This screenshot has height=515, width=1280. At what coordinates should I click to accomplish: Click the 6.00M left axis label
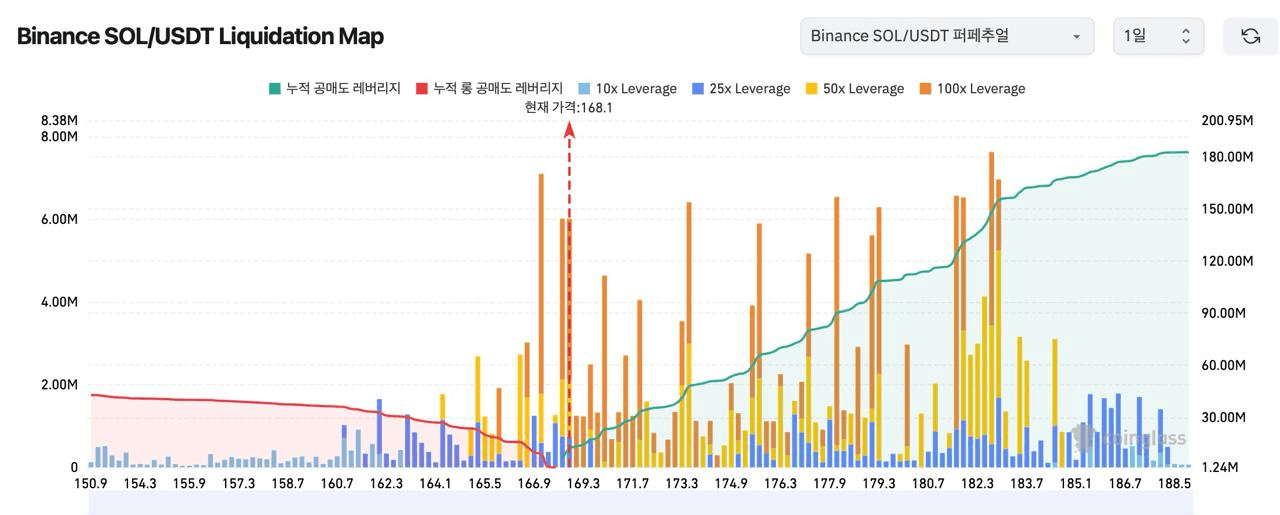[59, 220]
